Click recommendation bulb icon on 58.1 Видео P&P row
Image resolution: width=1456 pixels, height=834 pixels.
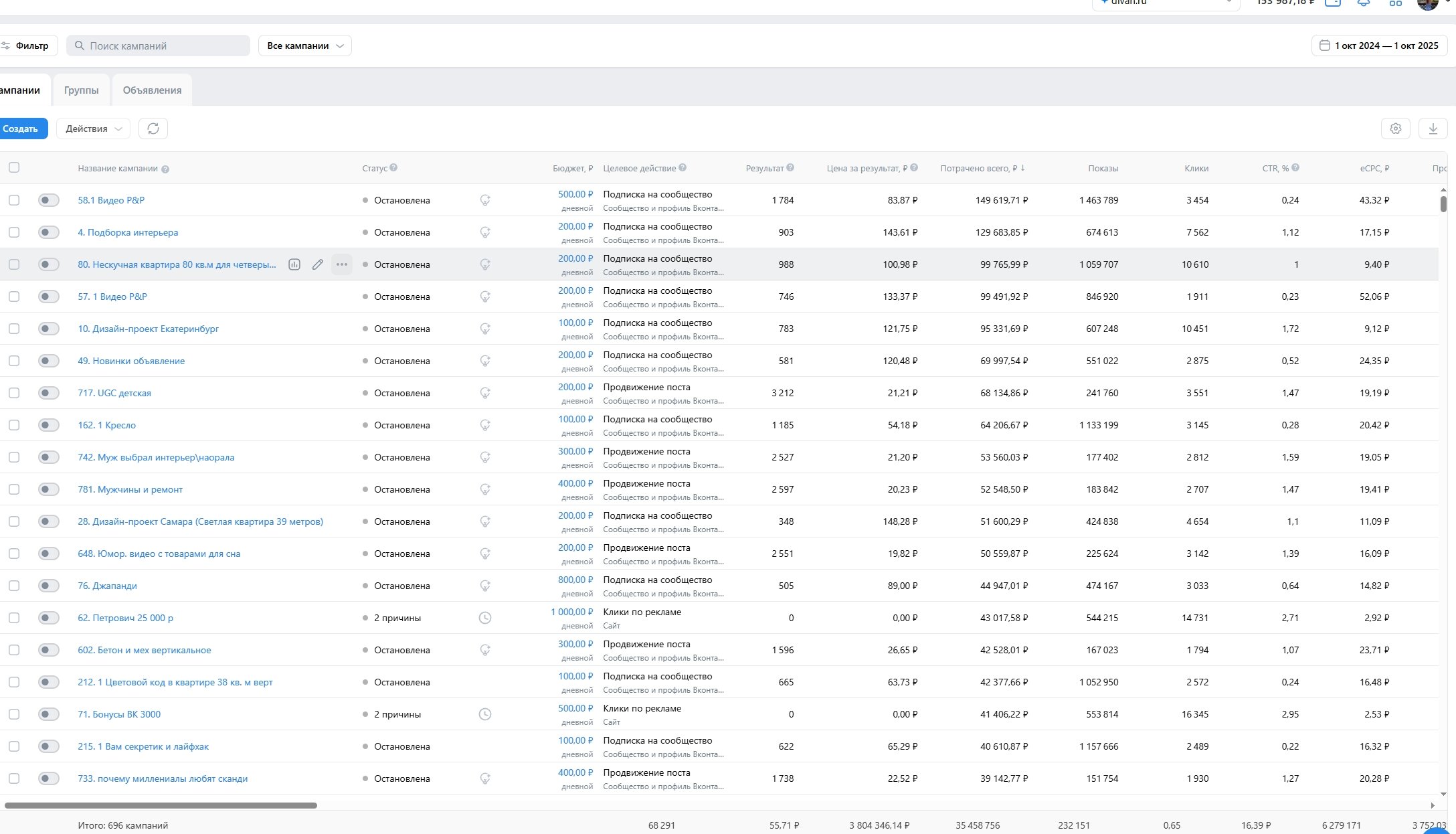click(485, 200)
